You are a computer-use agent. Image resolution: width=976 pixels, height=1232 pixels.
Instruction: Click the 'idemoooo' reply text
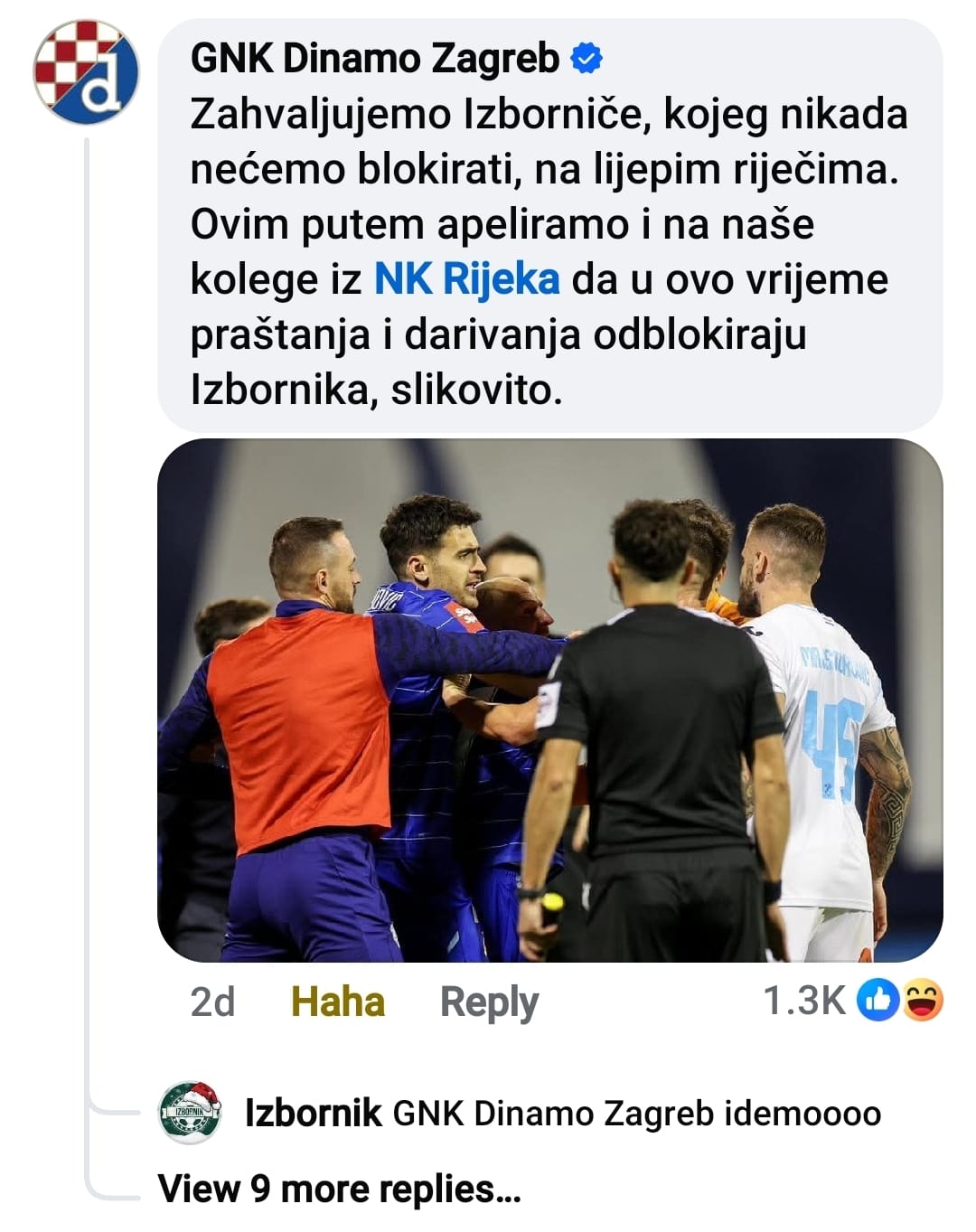pyautogui.click(x=802, y=1114)
